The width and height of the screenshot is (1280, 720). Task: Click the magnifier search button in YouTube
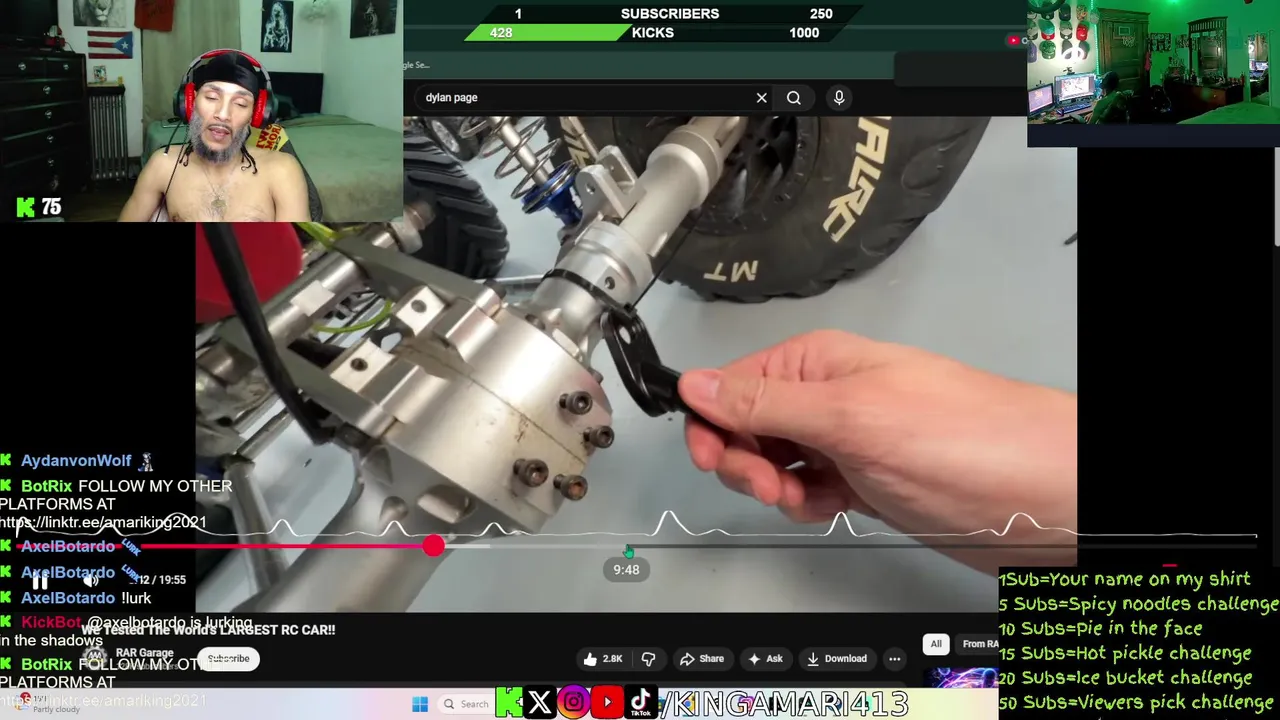793,98
